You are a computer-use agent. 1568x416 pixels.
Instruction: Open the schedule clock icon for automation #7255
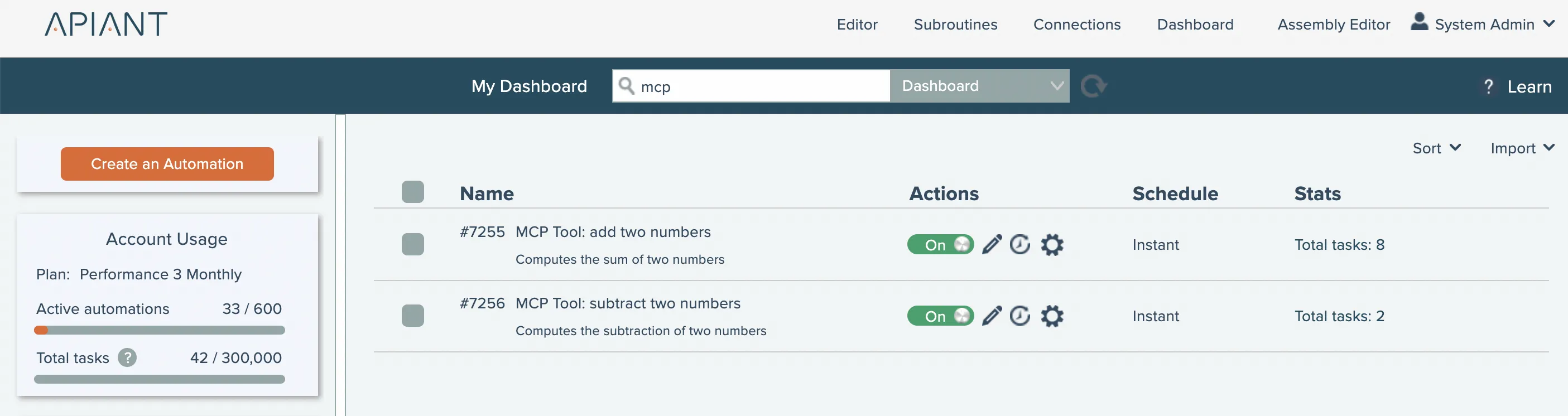1020,244
